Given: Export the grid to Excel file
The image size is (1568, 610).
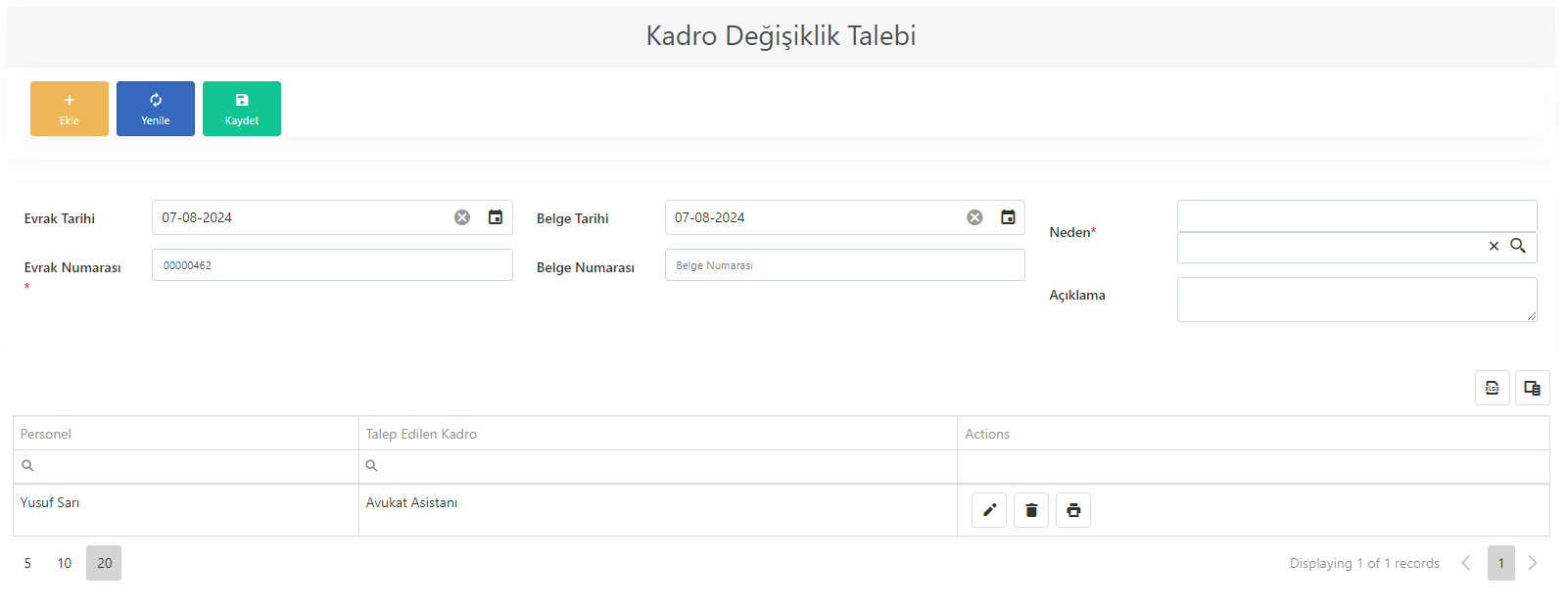Looking at the screenshot, I should point(1493,388).
